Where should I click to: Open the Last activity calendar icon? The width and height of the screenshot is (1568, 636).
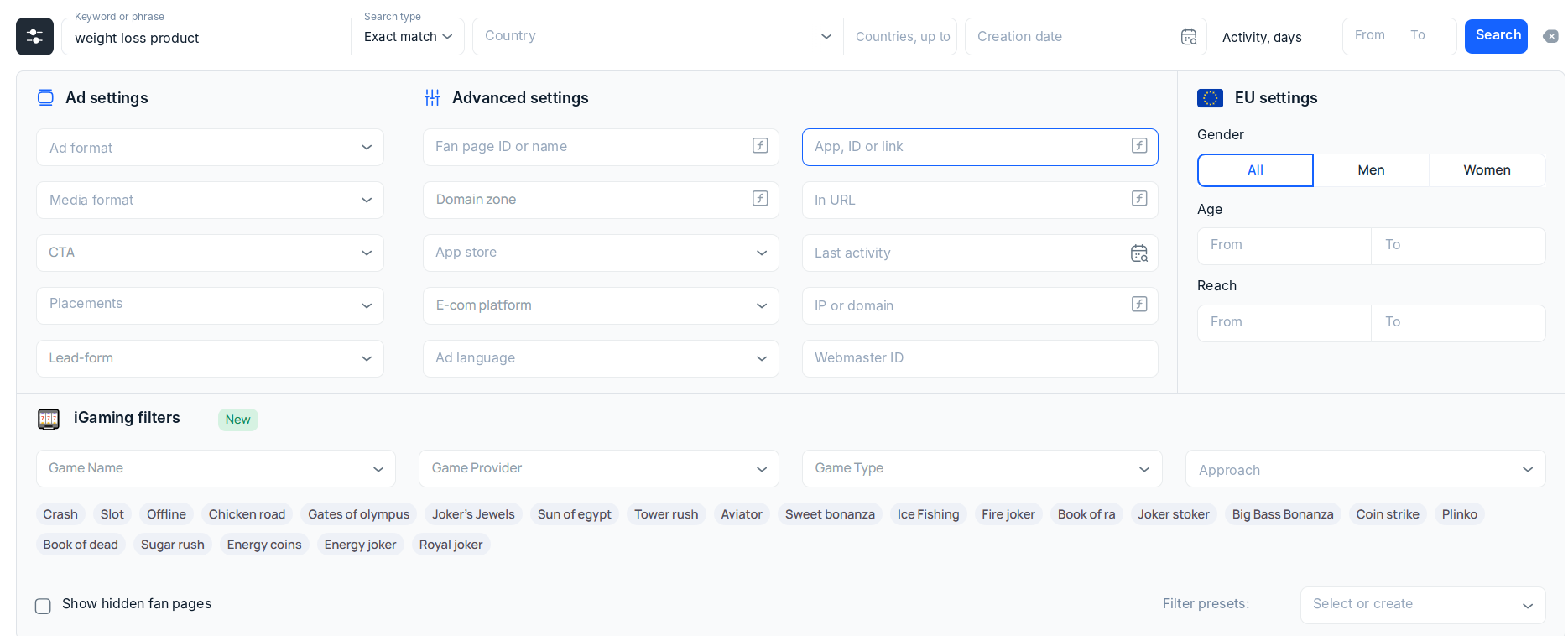click(x=1139, y=253)
